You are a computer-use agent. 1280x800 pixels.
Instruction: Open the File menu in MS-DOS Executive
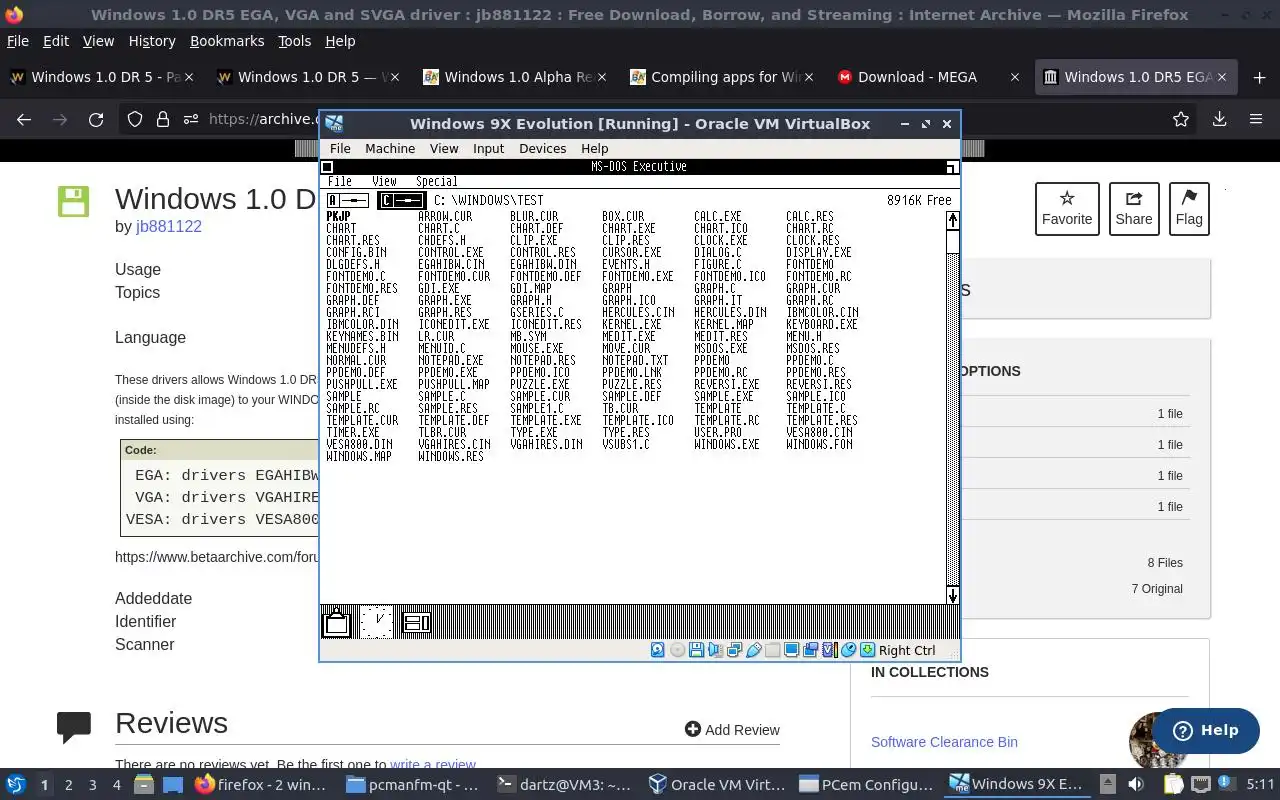(x=340, y=181)
